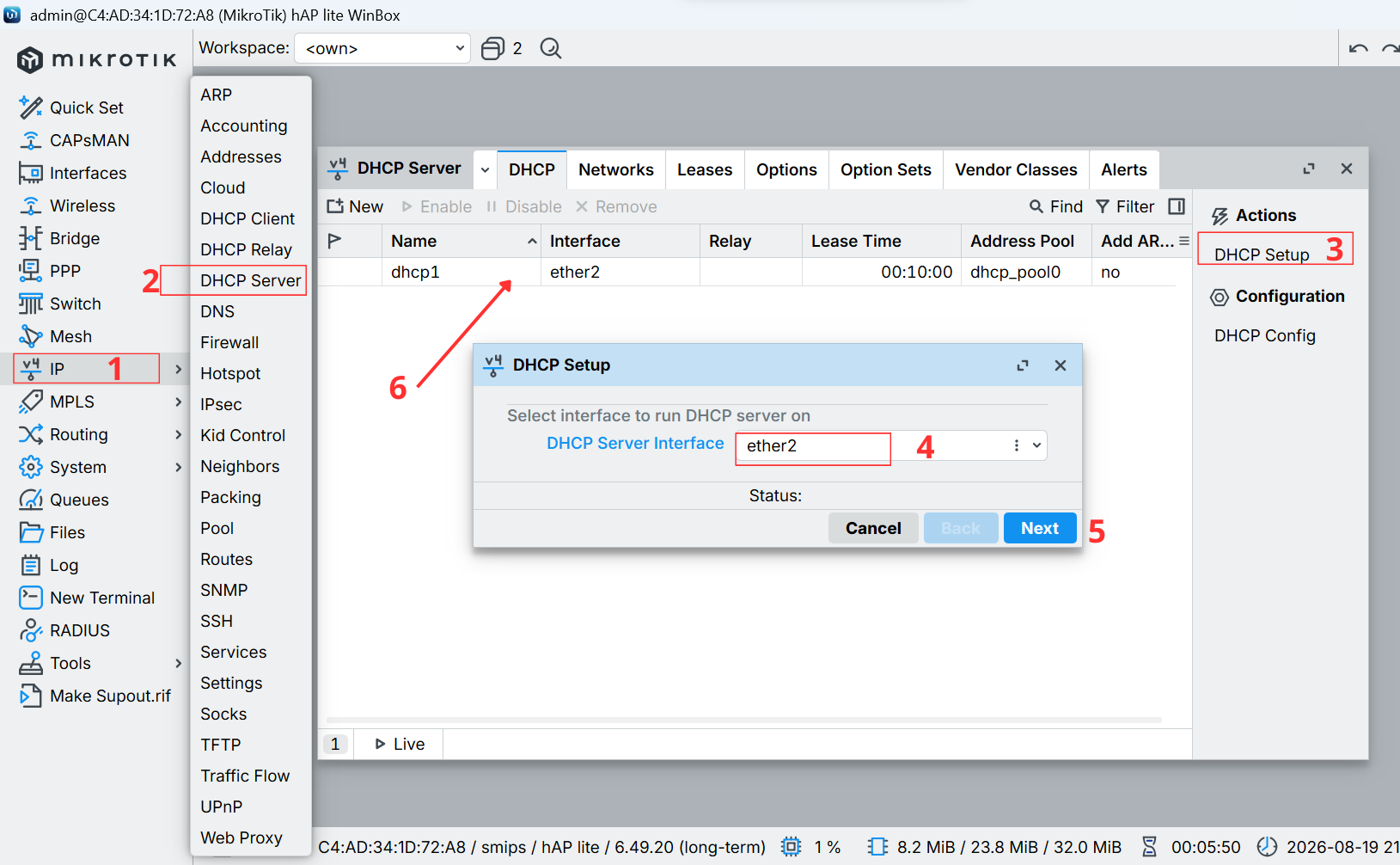Switch to the Option Sets tab
This screenshot has height=865, width=1400.
(886, 169)
